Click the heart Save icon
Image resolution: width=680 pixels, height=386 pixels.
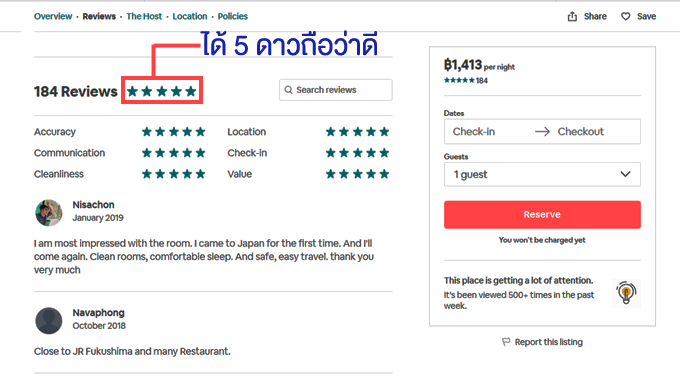[x=625, y=16]
